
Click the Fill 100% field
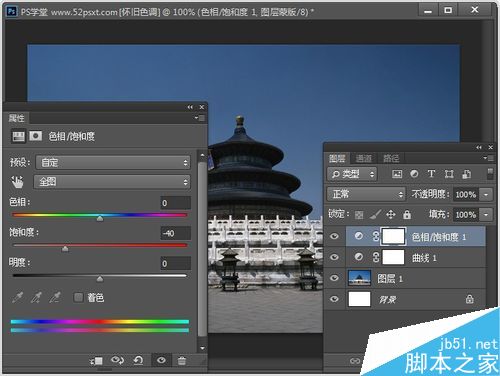coord(466,215)
